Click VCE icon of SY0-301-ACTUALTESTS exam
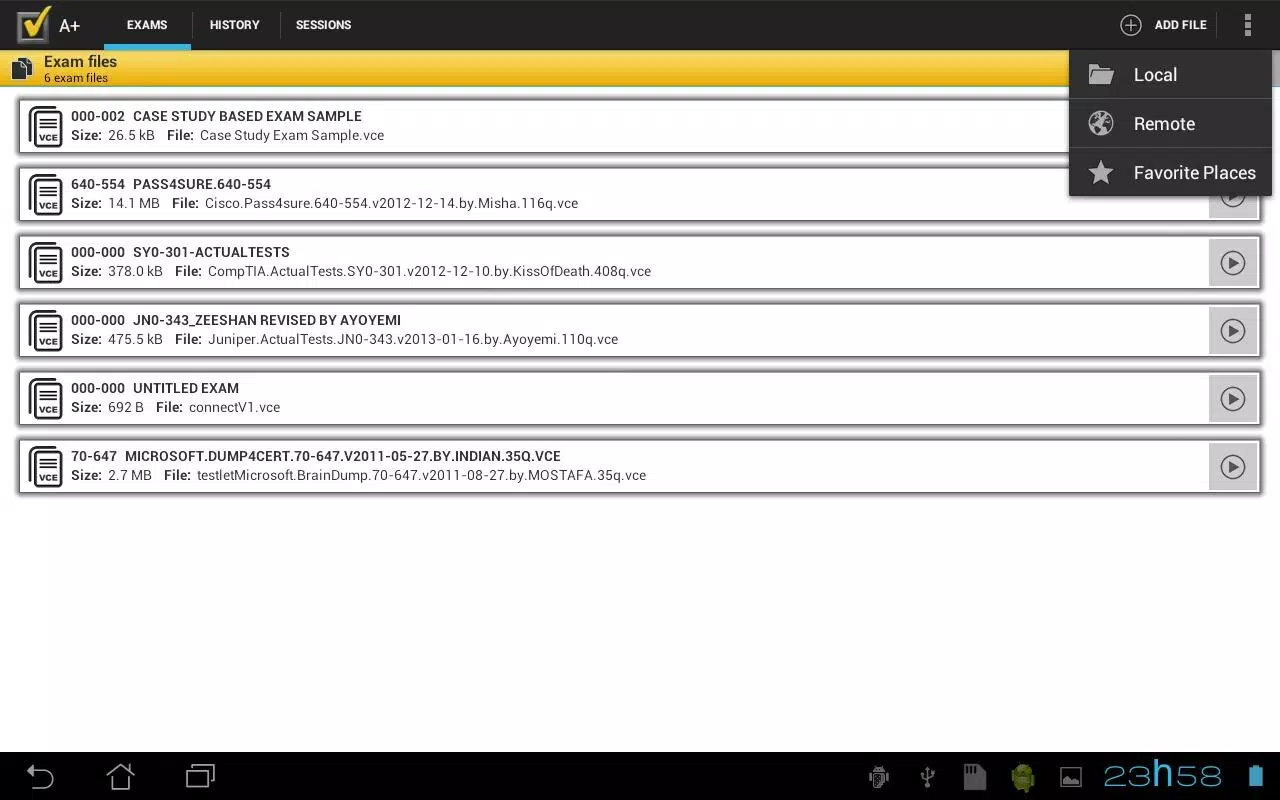The width and height of the screenshot is (1280, 800). coord(46,262)
